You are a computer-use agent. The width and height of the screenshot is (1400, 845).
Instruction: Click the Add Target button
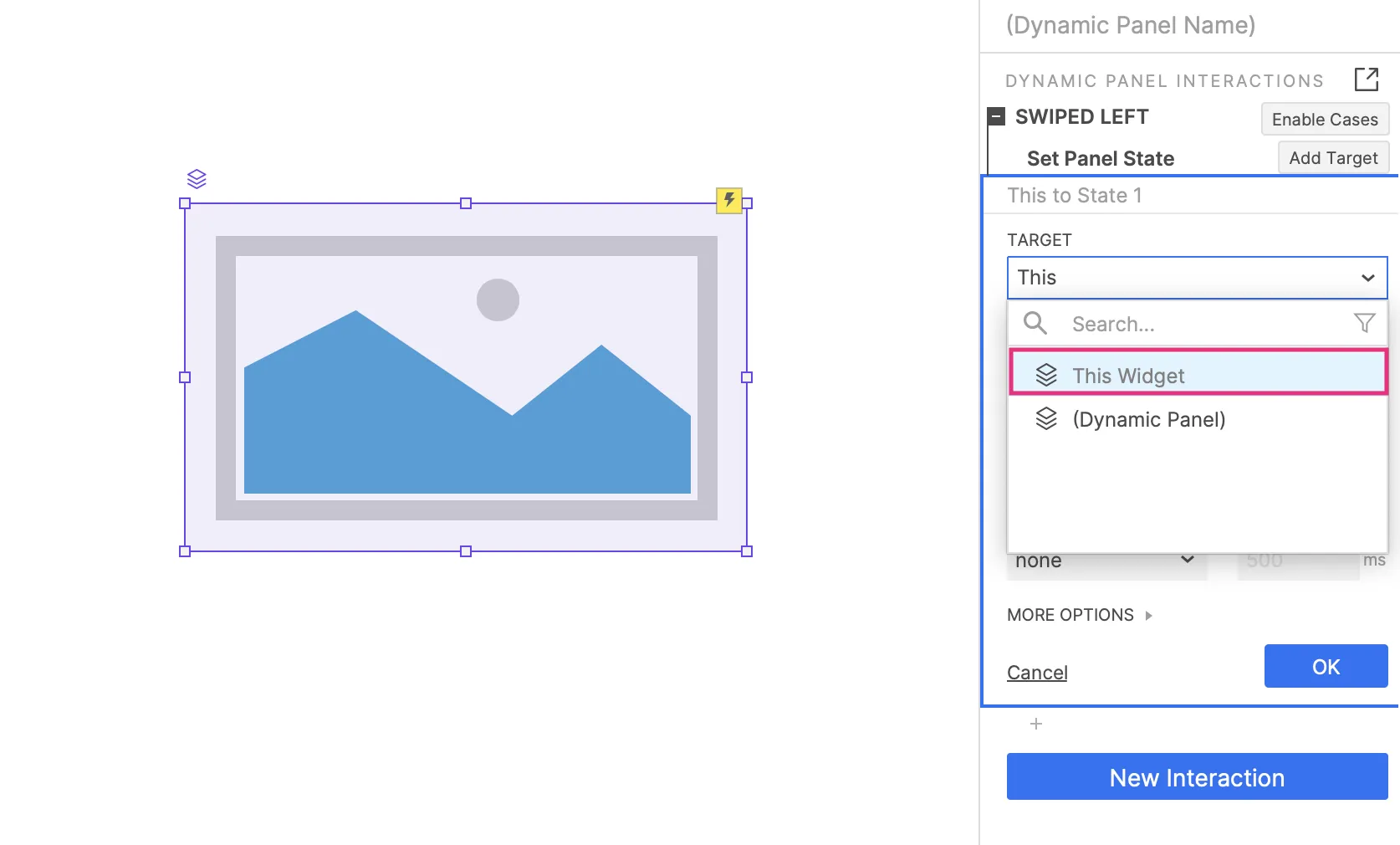point(1333,158)
